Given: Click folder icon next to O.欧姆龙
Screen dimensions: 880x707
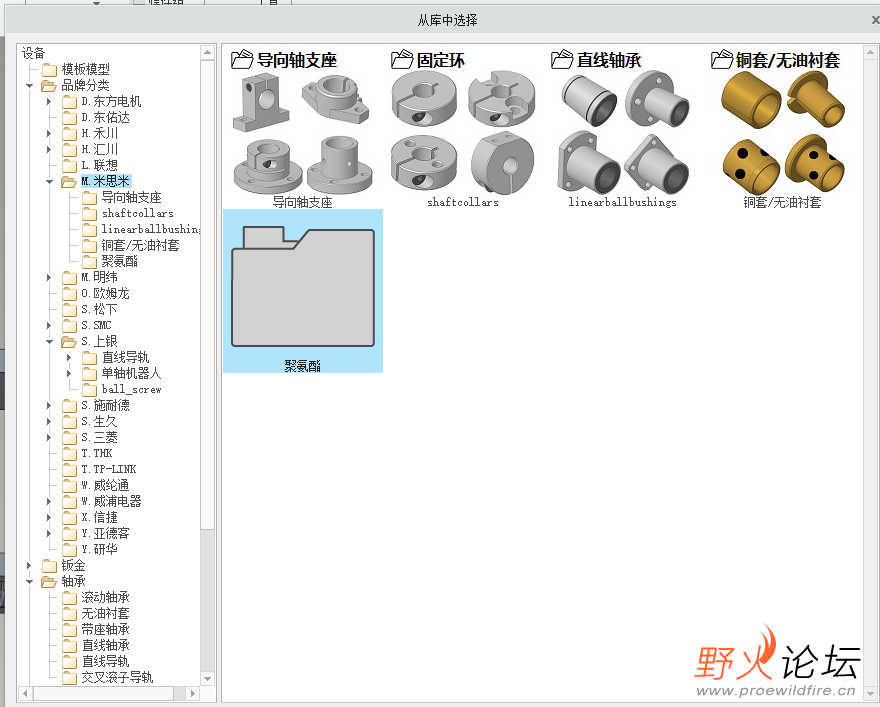Looking at the screenshot, I should click(x=70, y=293).
